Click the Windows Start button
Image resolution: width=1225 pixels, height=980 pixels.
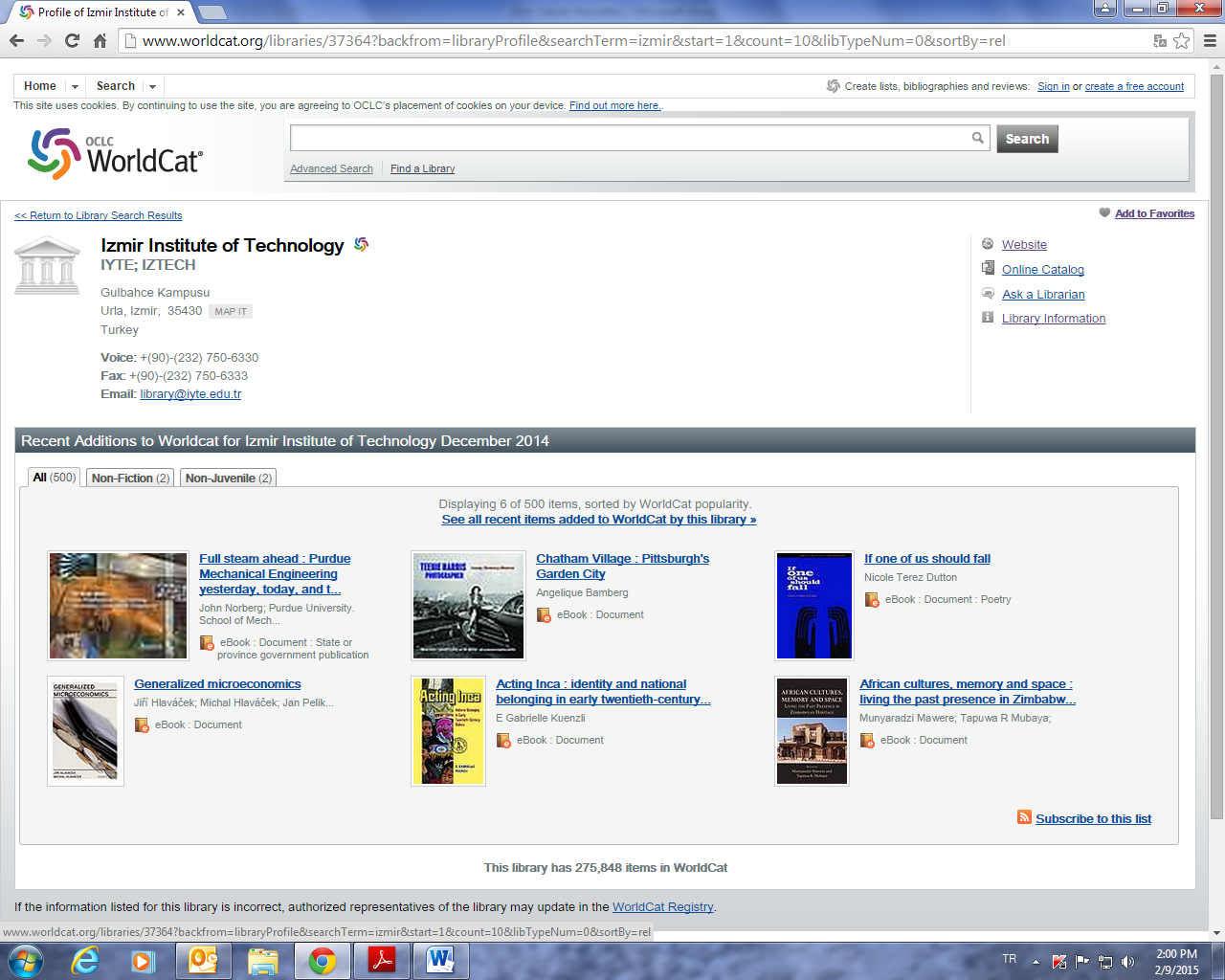(25, 960)
